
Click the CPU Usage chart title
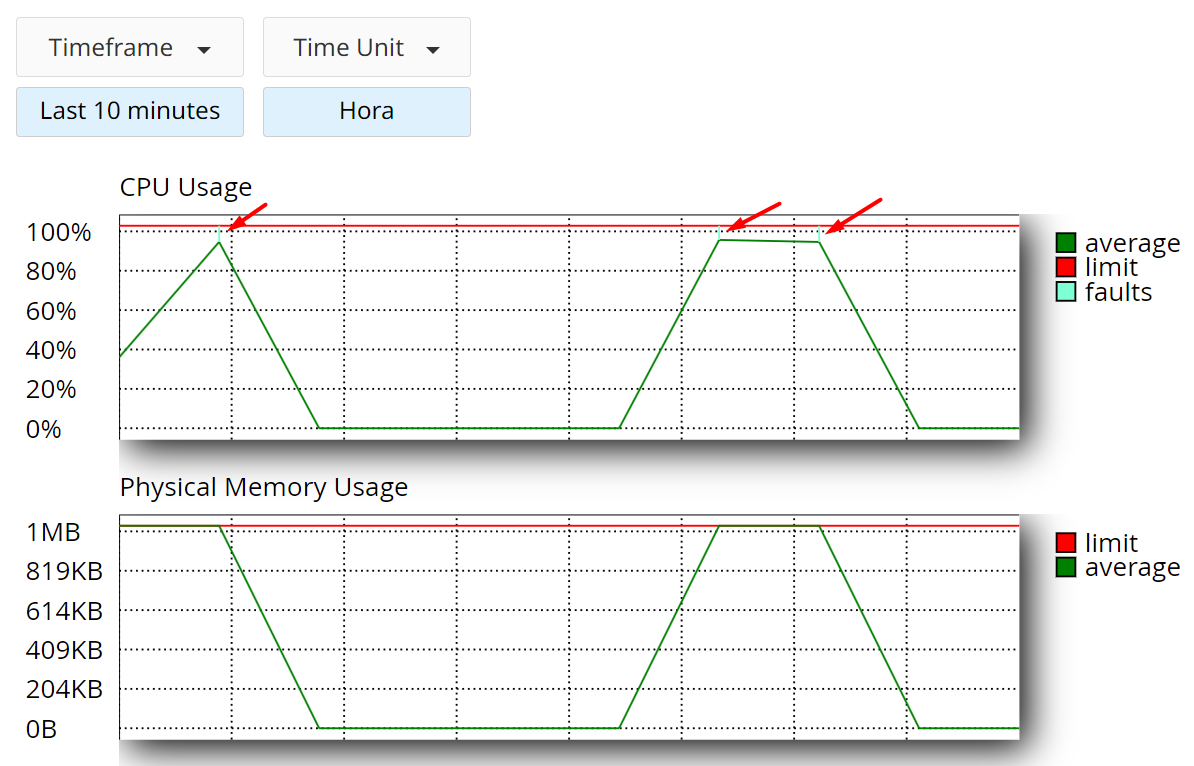[x=186, y=187]
